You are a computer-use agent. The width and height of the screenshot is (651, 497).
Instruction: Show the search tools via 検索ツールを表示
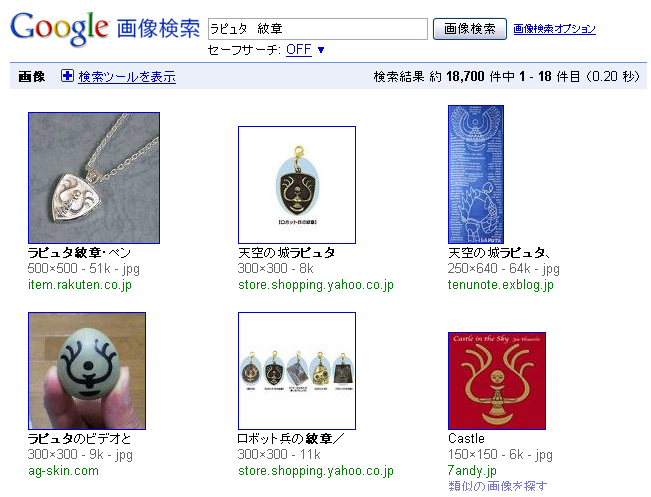tap(127, 77)
